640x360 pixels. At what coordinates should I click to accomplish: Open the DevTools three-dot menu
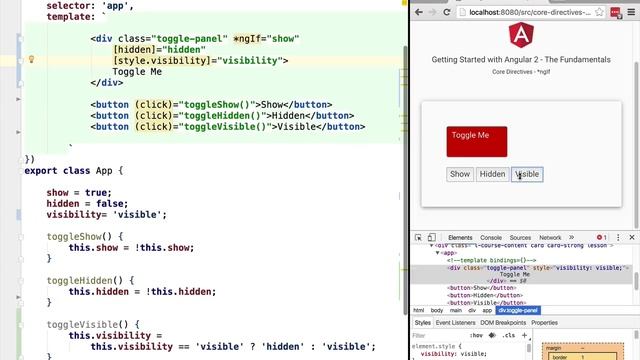(618, 238)
